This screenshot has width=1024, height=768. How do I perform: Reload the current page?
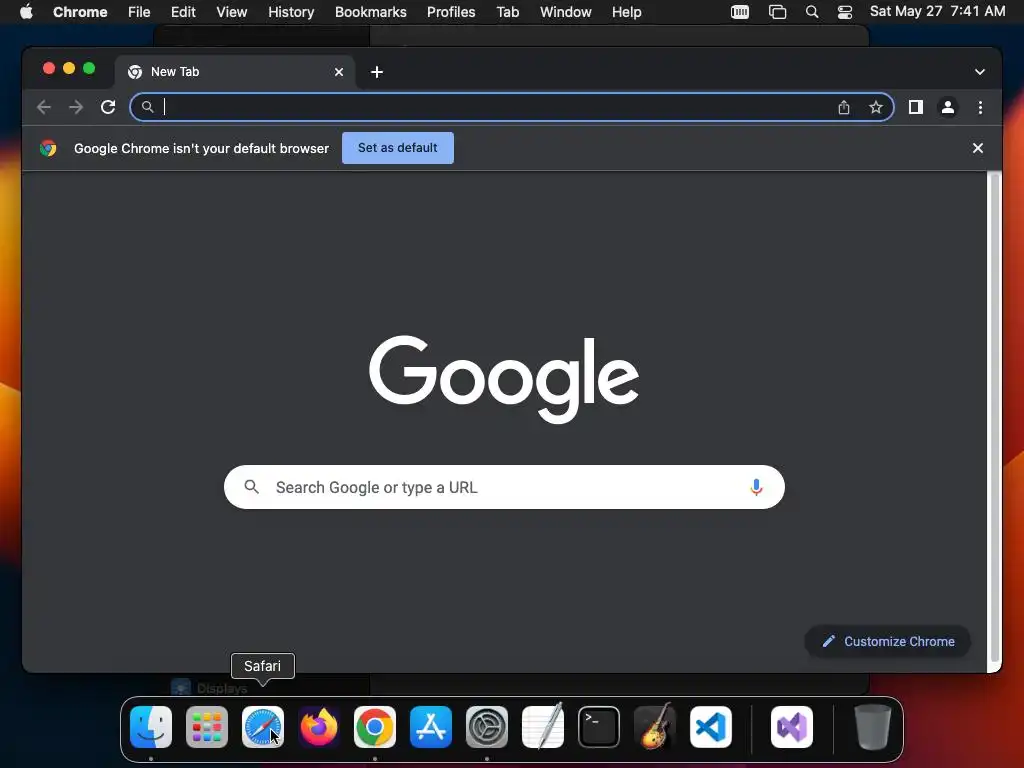(108, 107)
